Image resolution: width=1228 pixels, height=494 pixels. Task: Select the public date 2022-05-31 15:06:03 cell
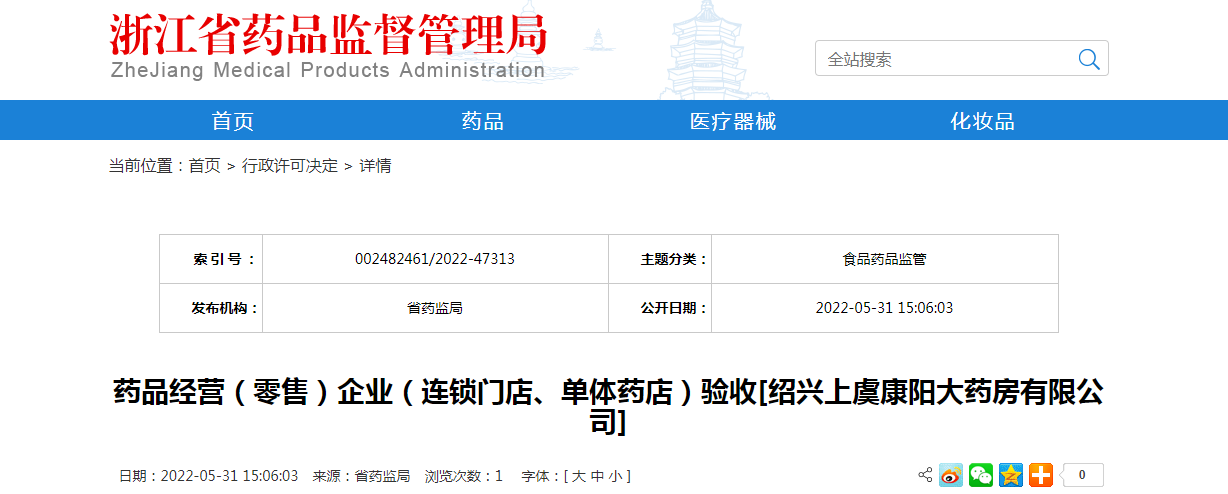click(884, 308)
